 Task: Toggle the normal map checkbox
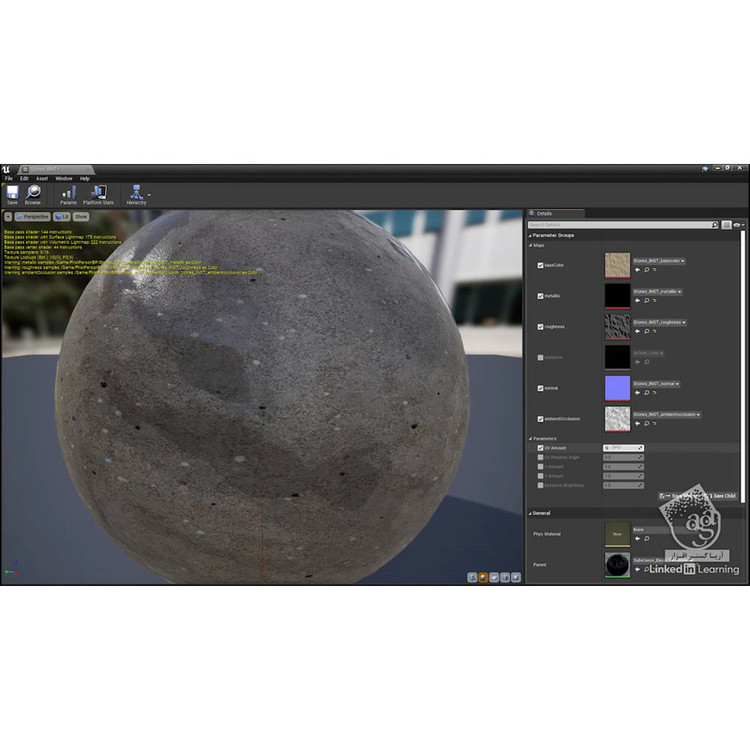point(541,388)
